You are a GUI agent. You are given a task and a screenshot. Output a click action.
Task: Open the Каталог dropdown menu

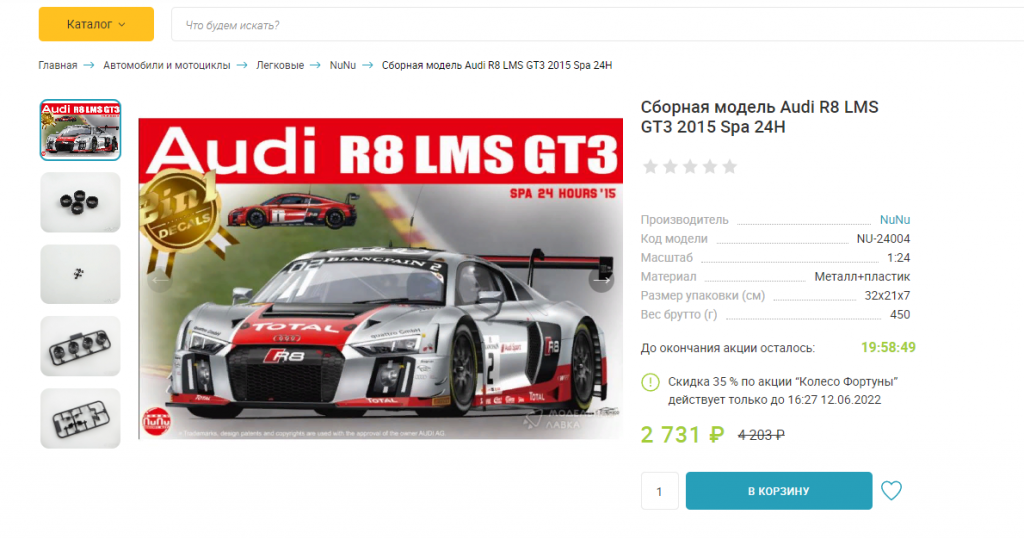(96, 24)
